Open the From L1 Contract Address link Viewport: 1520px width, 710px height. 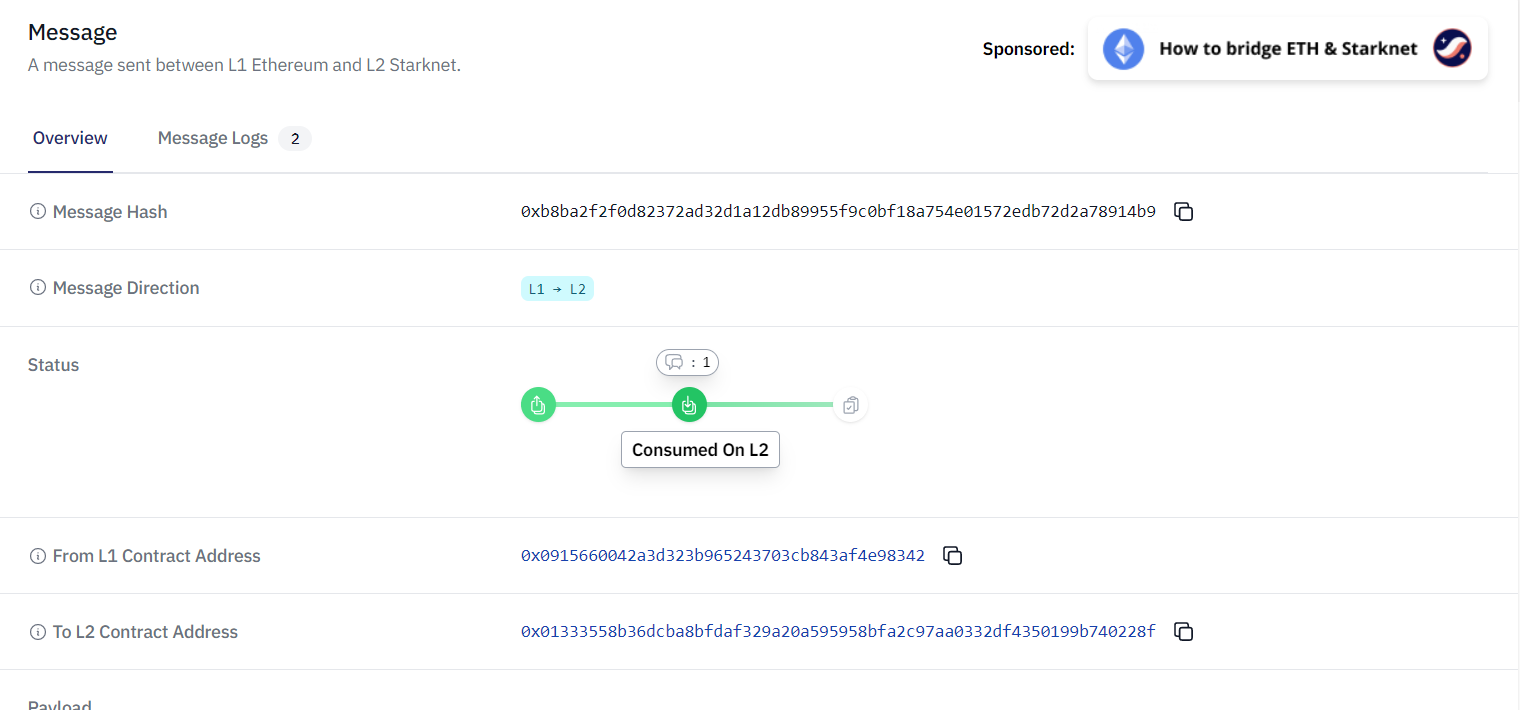[722, 555]
